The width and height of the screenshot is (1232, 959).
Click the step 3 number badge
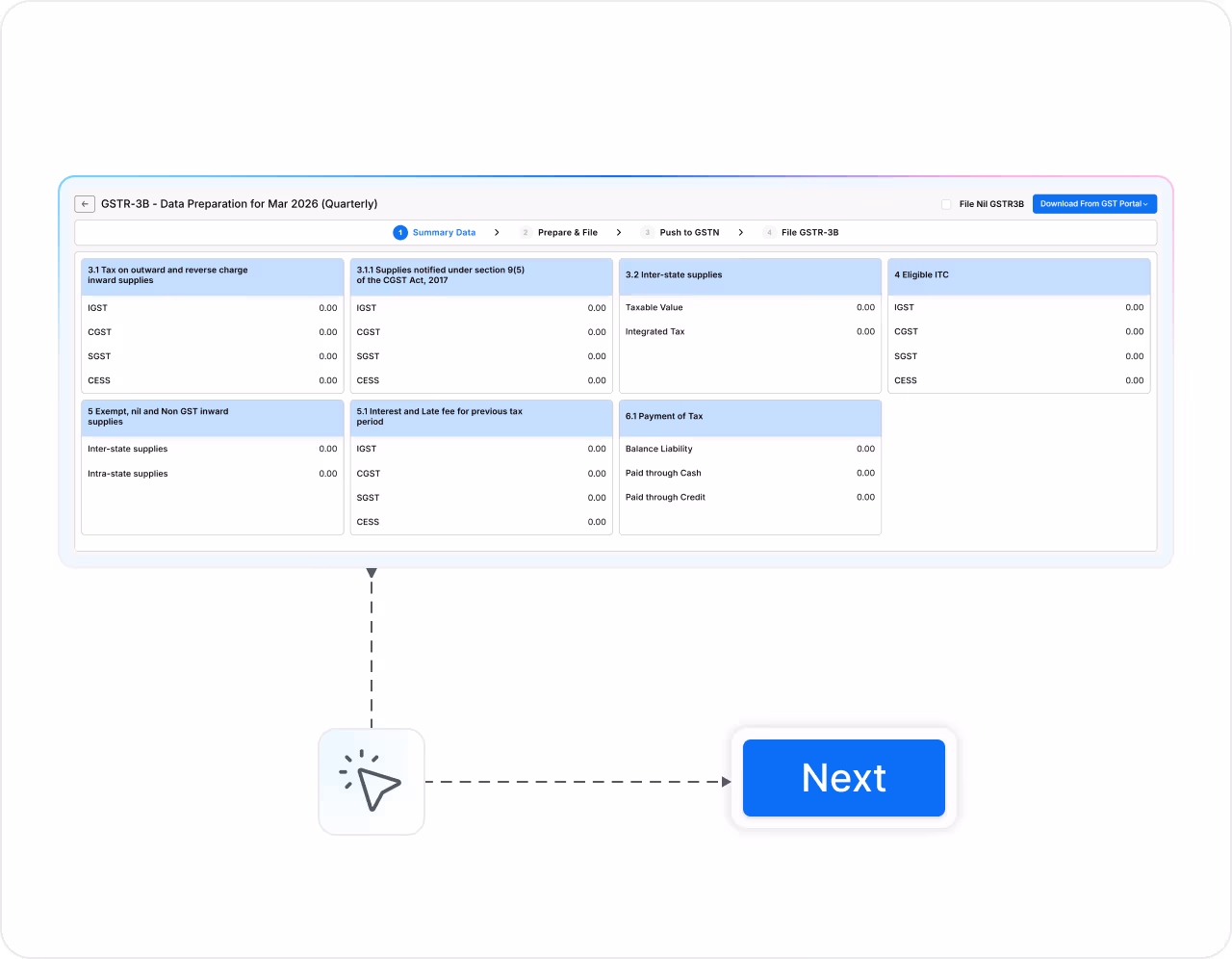click(648, 233)
